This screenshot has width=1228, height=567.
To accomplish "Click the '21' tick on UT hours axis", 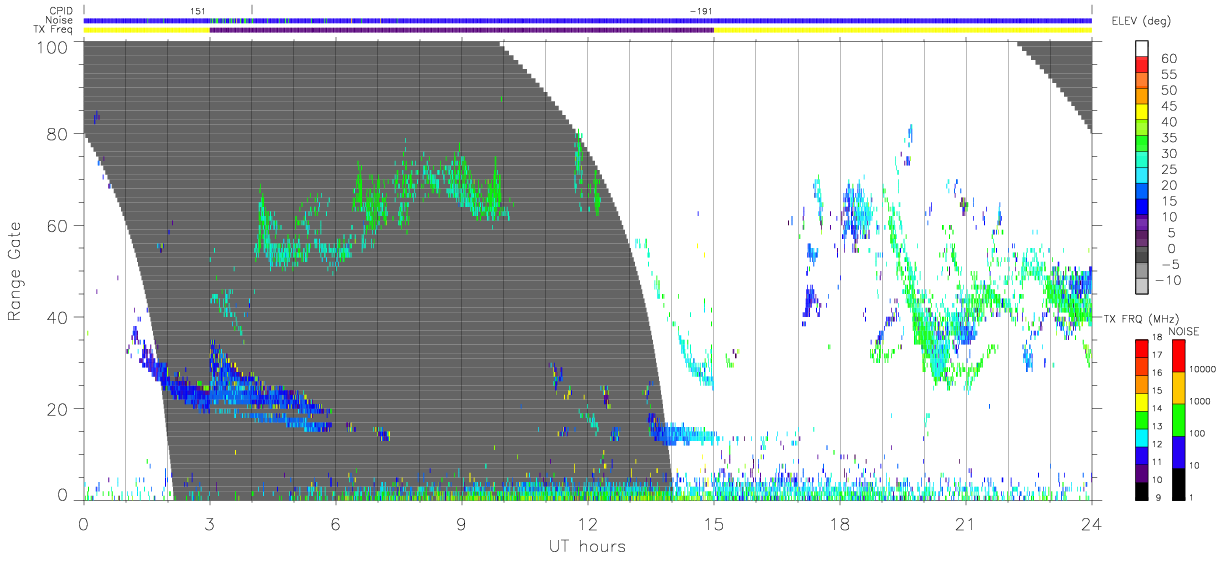I will click(965, 522).
